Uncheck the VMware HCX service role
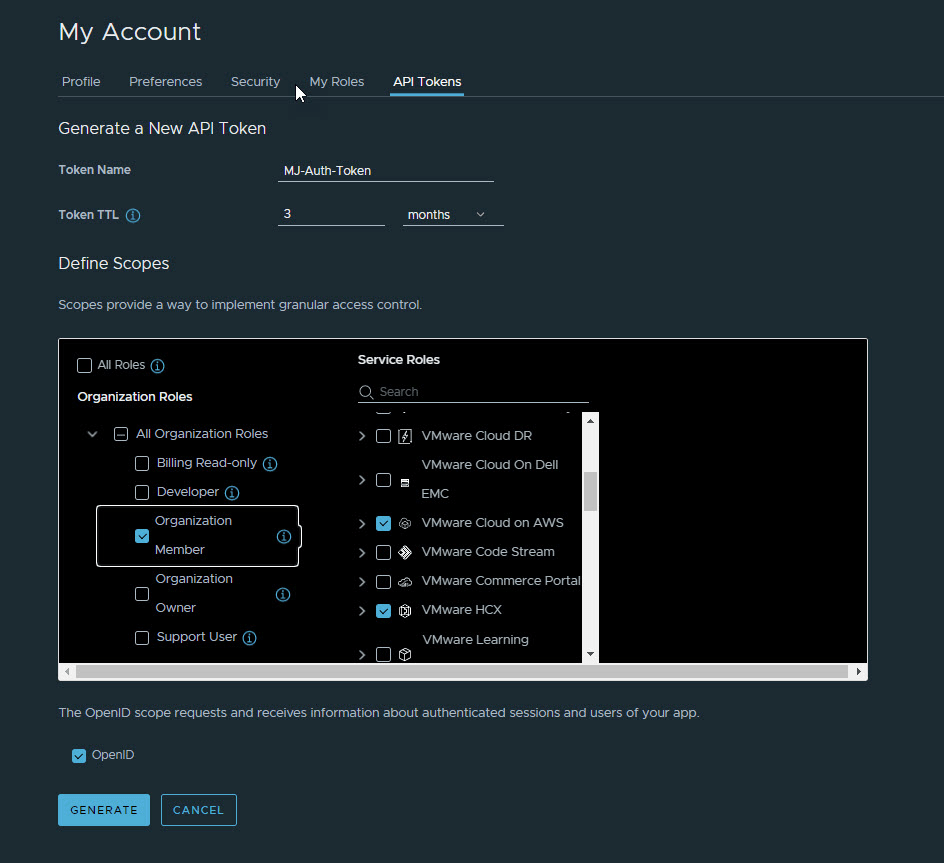 click(384, 611)
